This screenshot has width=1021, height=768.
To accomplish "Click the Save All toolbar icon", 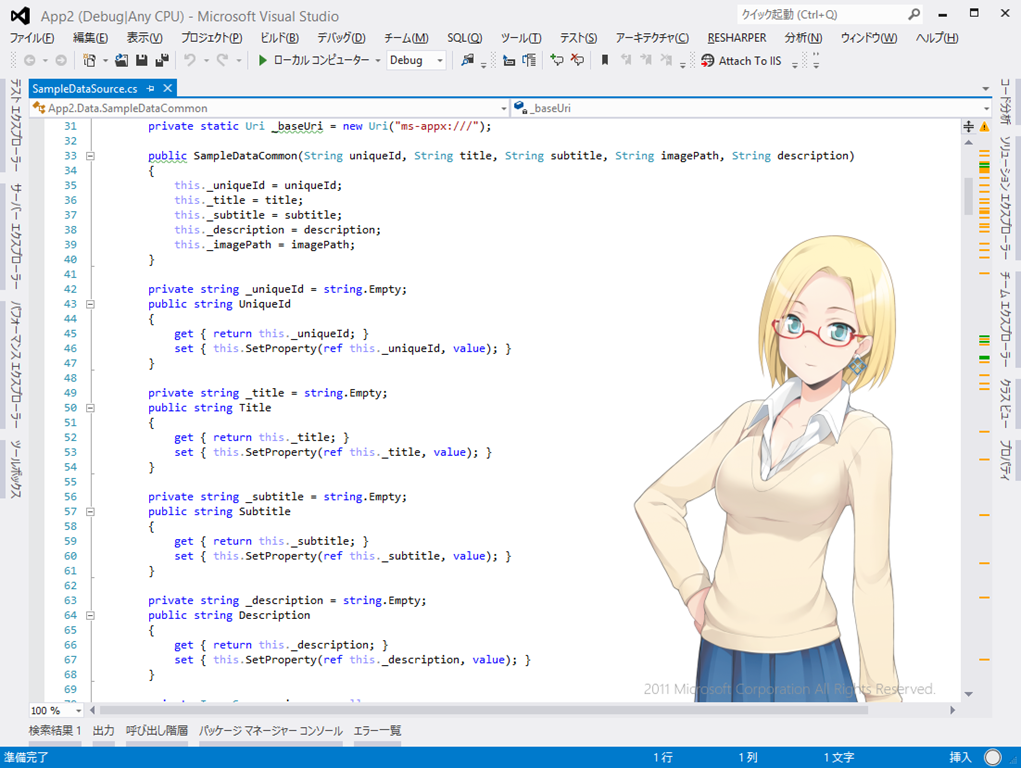I will click(x=160, y=61).
